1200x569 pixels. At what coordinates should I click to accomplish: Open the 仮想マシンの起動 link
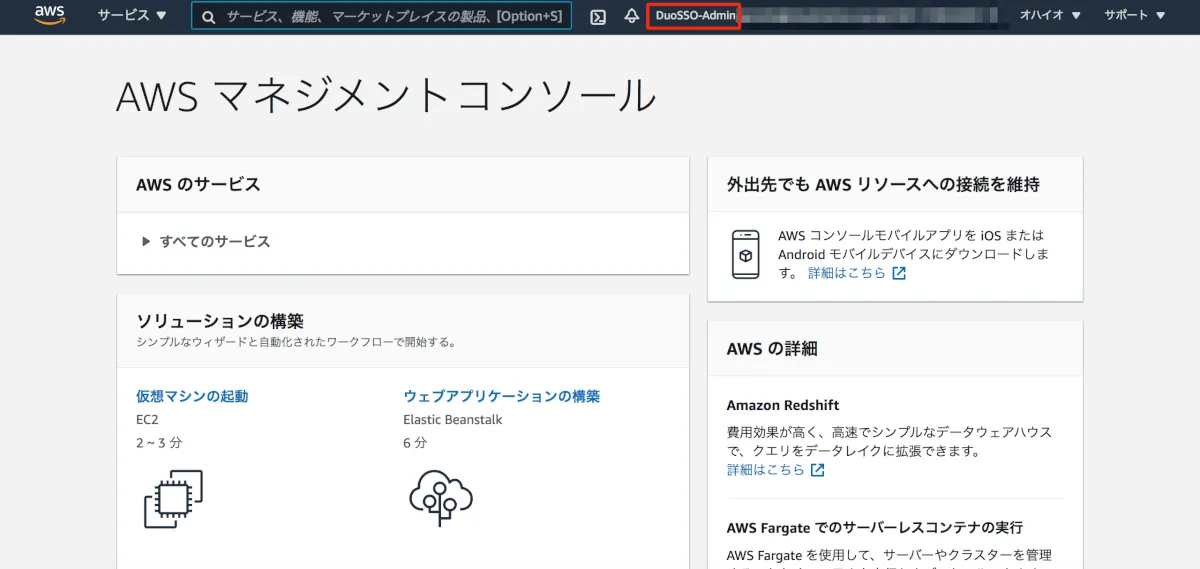(192, 396)
